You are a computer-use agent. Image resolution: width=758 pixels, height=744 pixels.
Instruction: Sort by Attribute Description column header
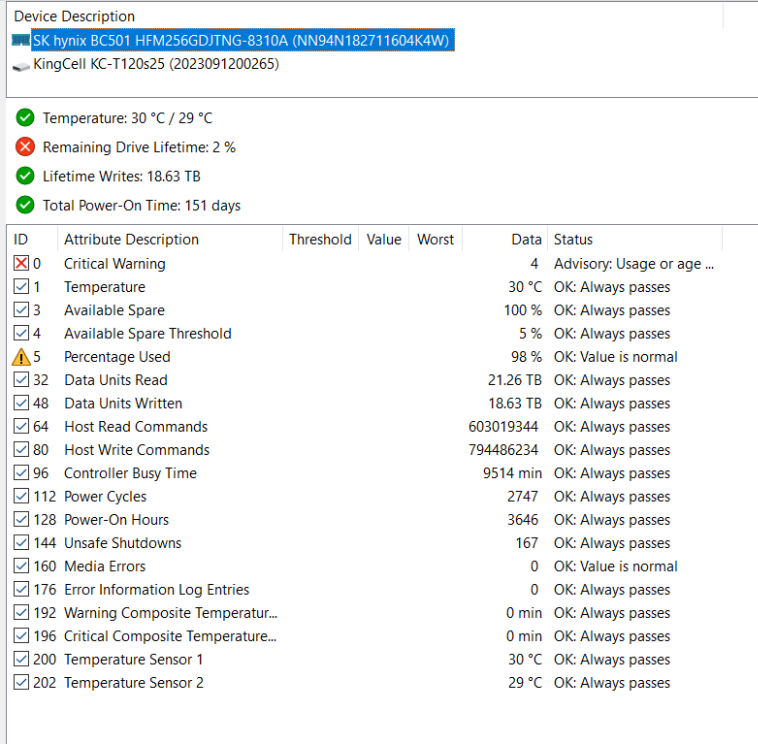coord(170,239)
